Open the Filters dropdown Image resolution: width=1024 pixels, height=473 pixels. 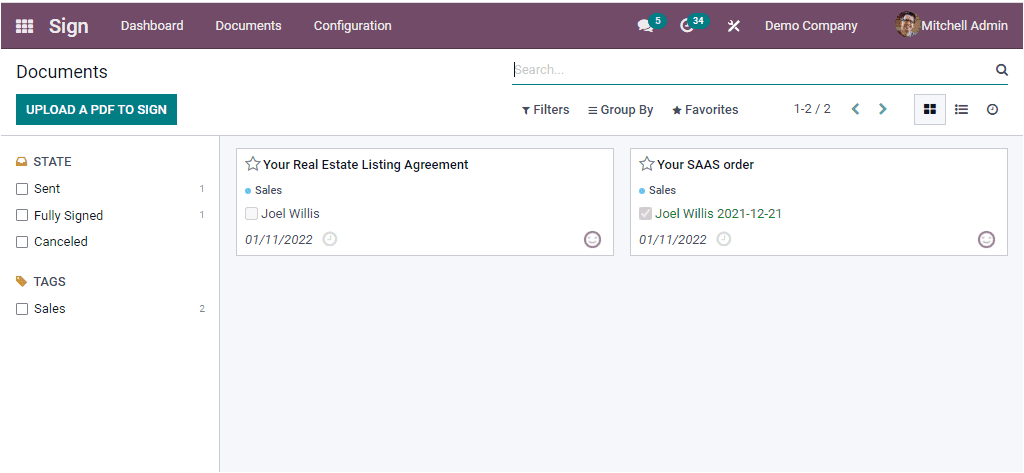(x=546, y=110)
